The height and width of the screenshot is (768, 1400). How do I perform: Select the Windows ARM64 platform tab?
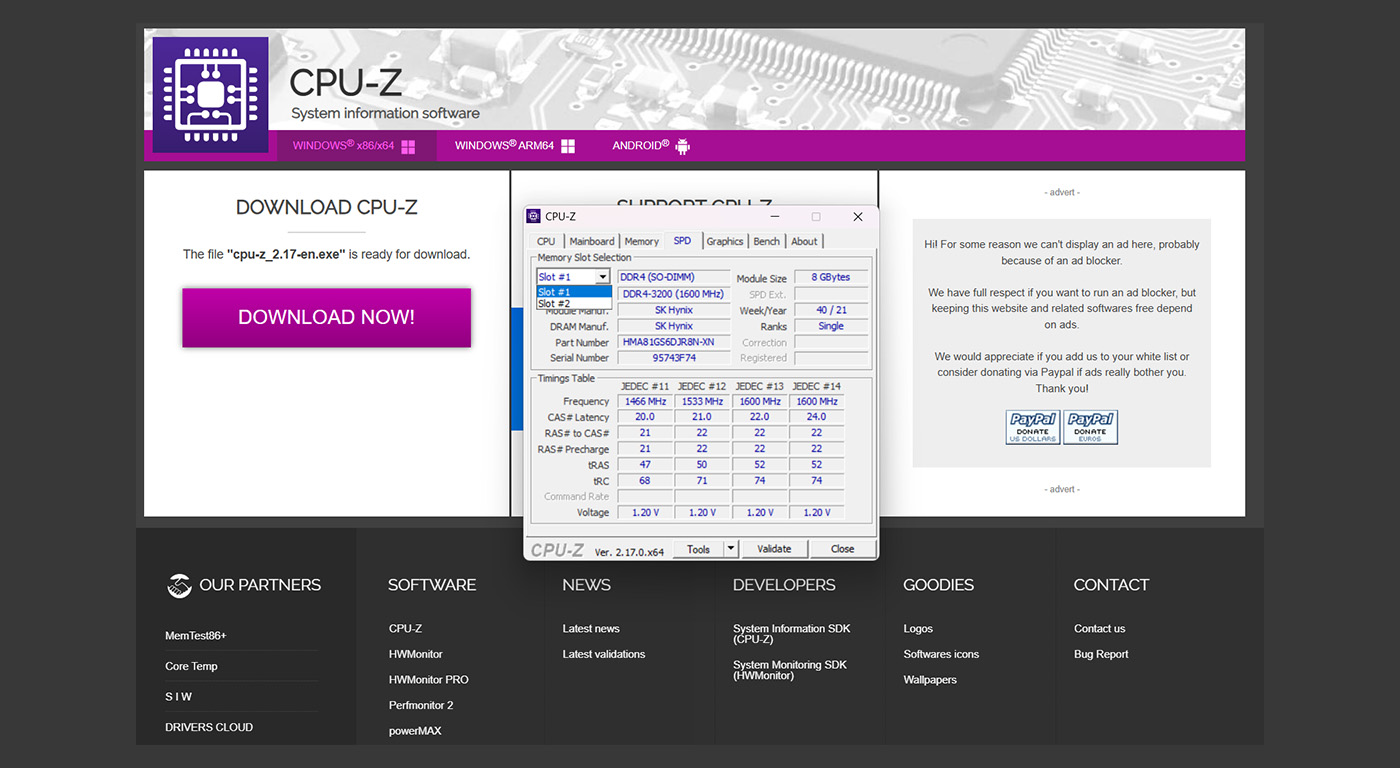pos(515,146)
